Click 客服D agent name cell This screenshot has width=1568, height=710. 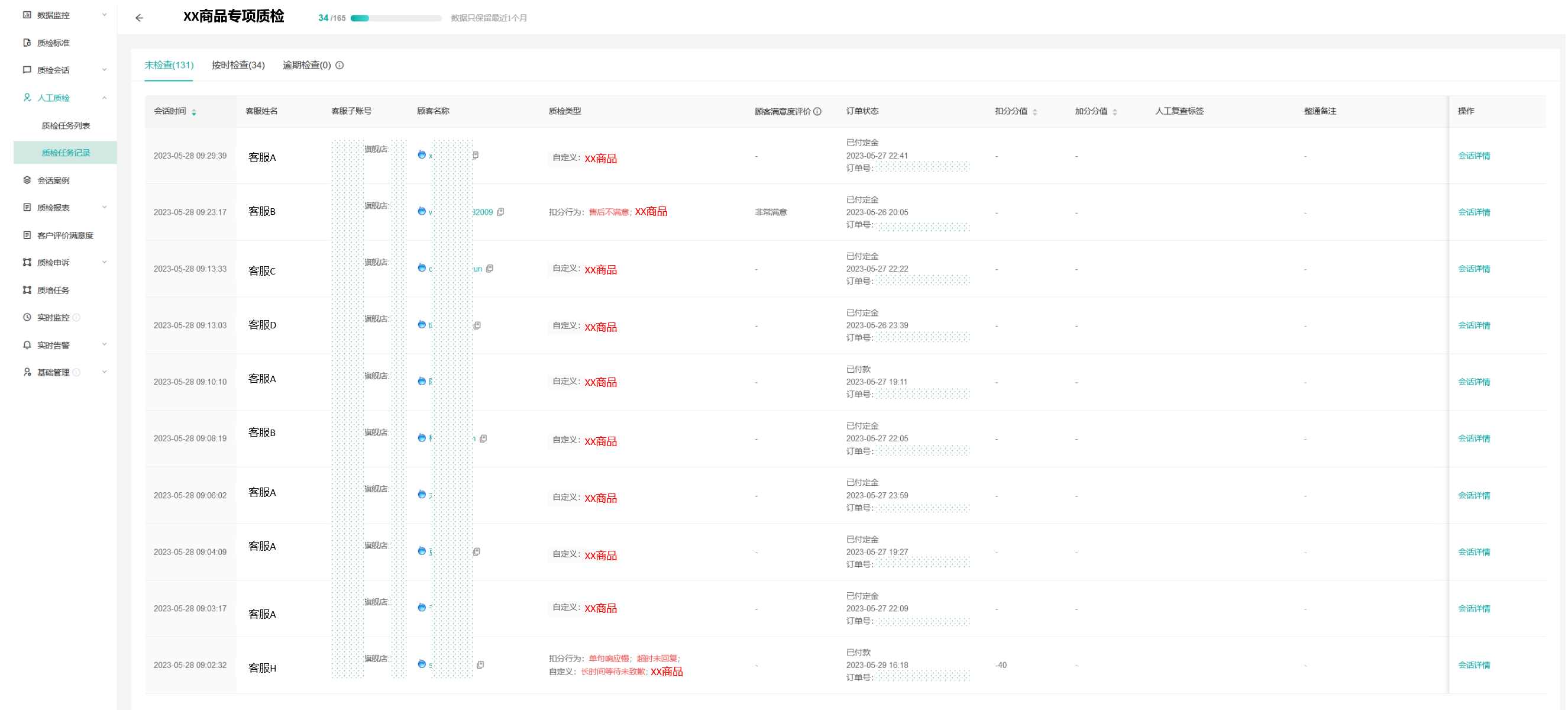pyautogui.click(x=263, y=325)
